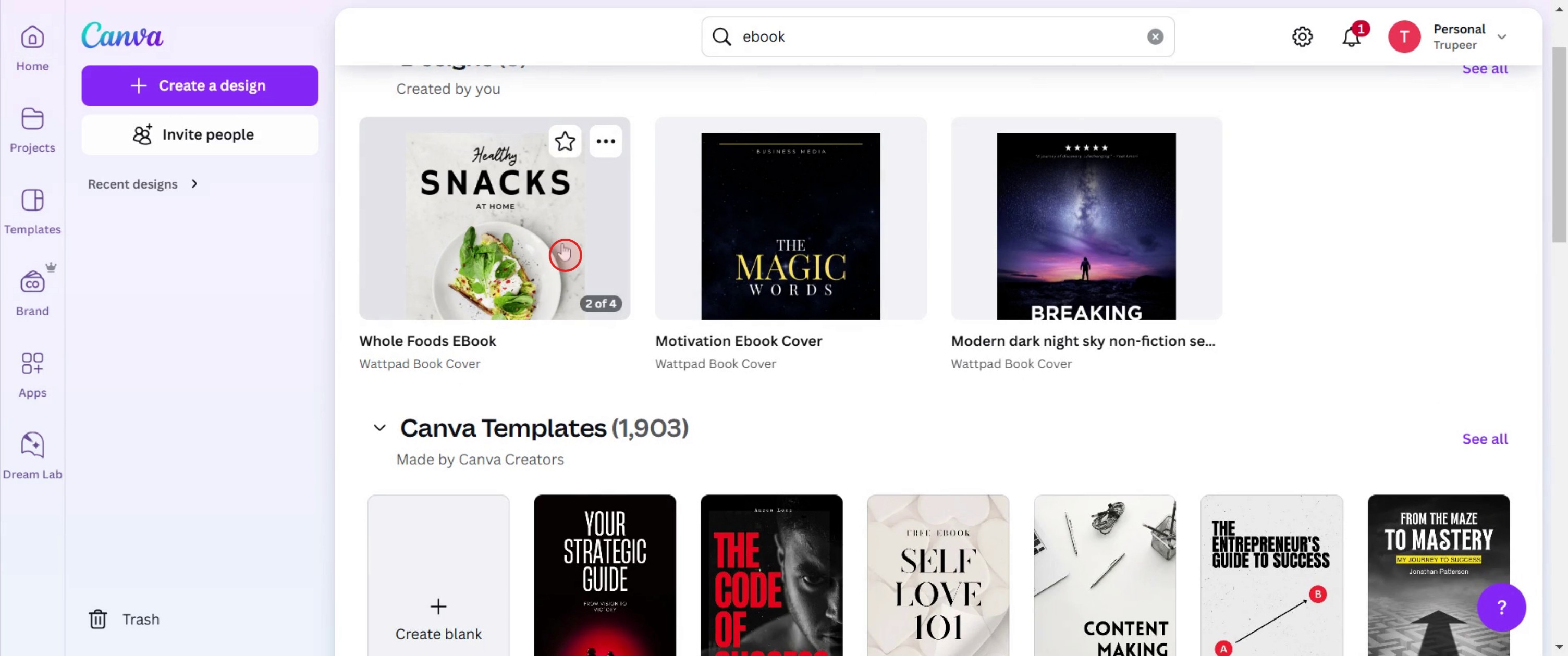Open the notifications bell

tap(1351, 36)
